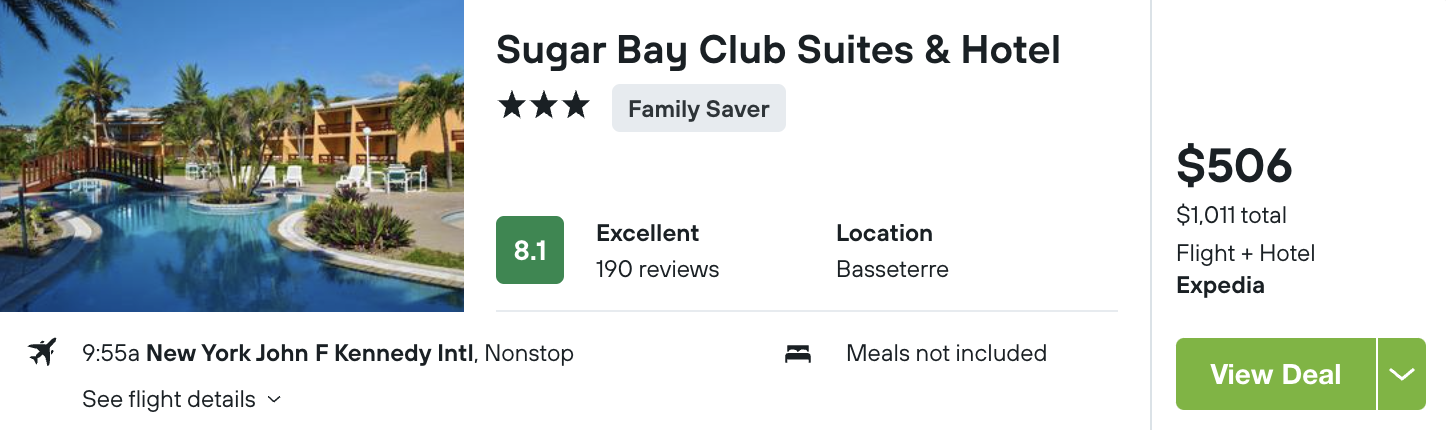Click the Basseterre location text
Screen dimensions: 1446x430
click(892, 269)
